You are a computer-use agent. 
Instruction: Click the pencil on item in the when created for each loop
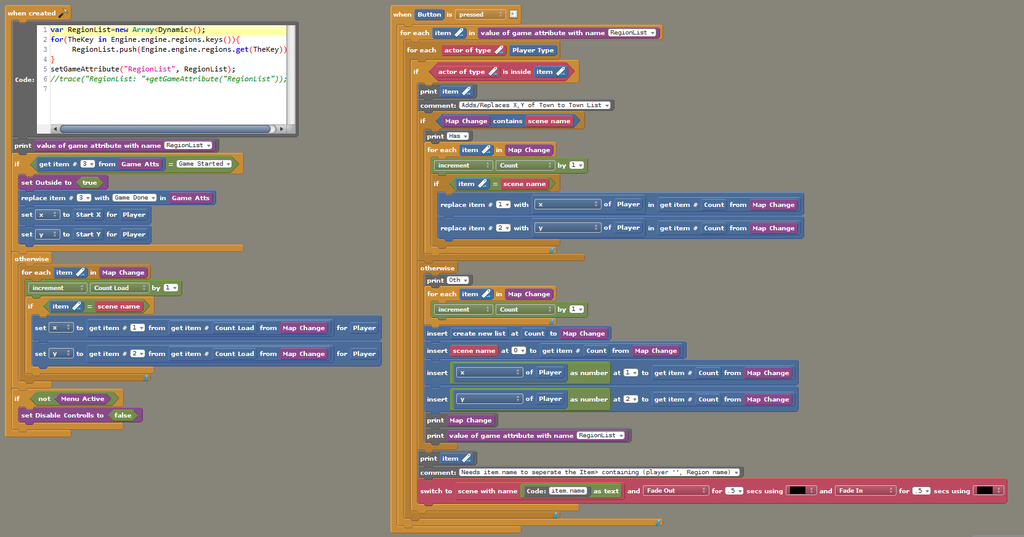[80, 272]
